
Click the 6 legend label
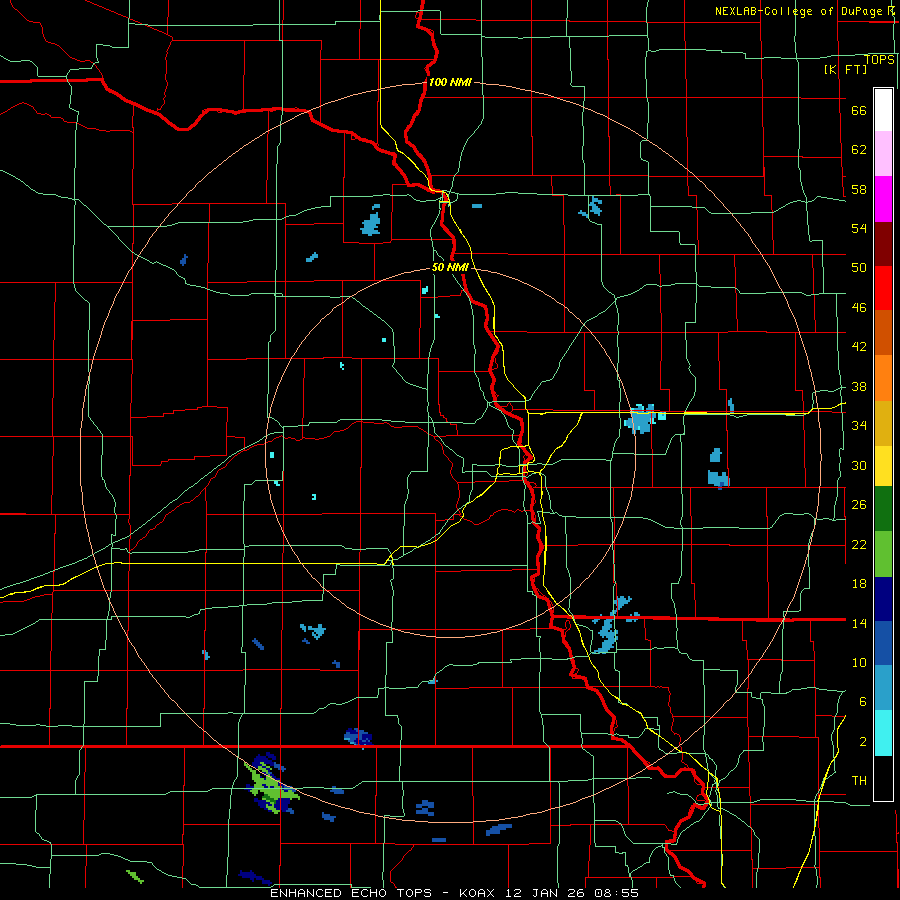click(x=862, y=701)
